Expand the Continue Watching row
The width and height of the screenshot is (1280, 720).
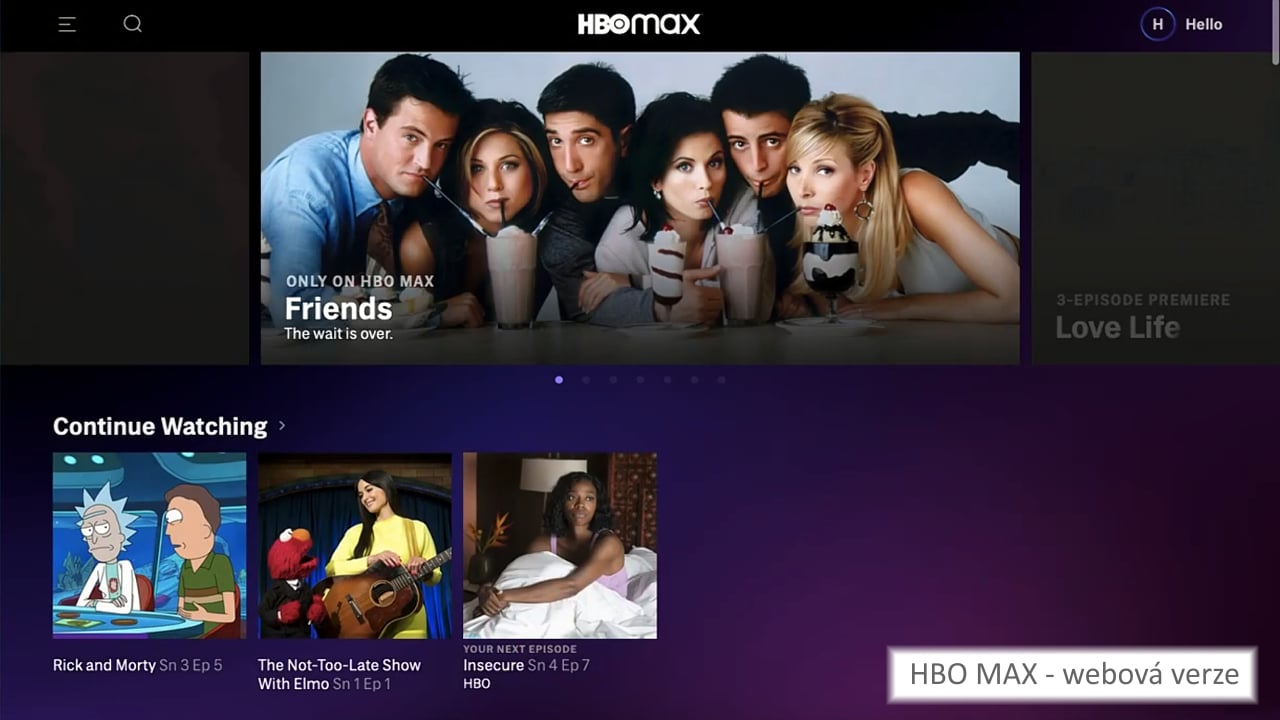pos(282,426)
